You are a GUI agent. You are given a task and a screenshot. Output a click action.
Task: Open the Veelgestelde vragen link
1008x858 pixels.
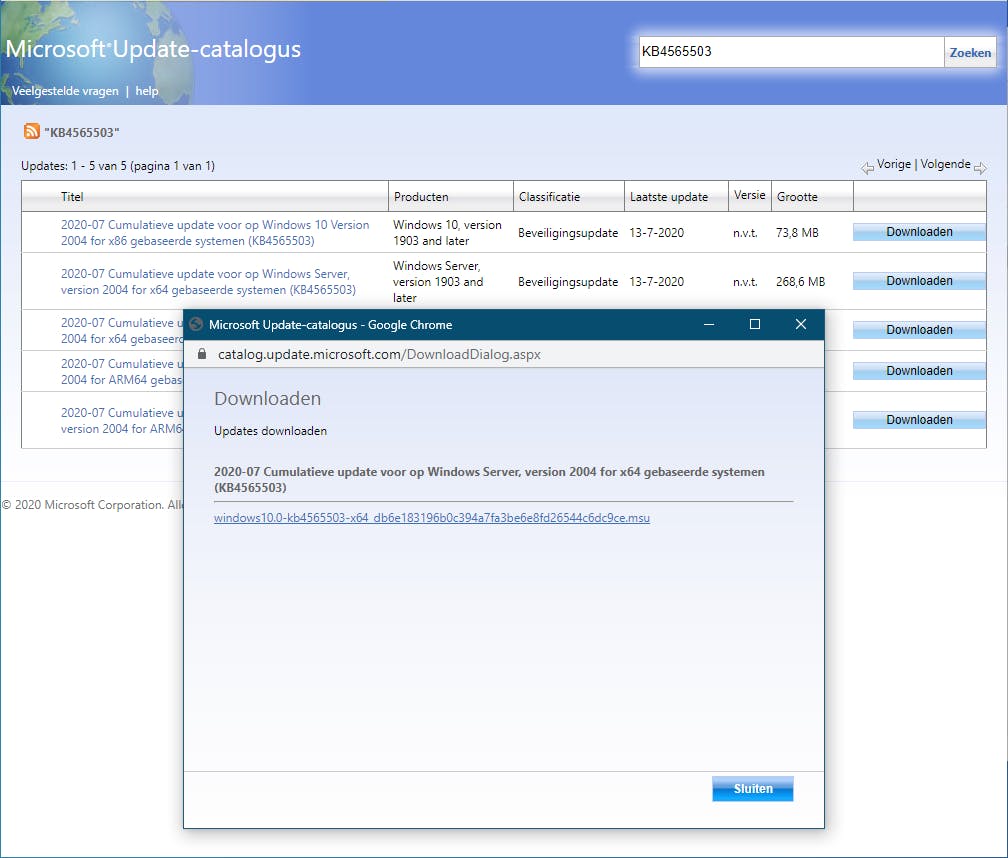[x=65, y=91]
